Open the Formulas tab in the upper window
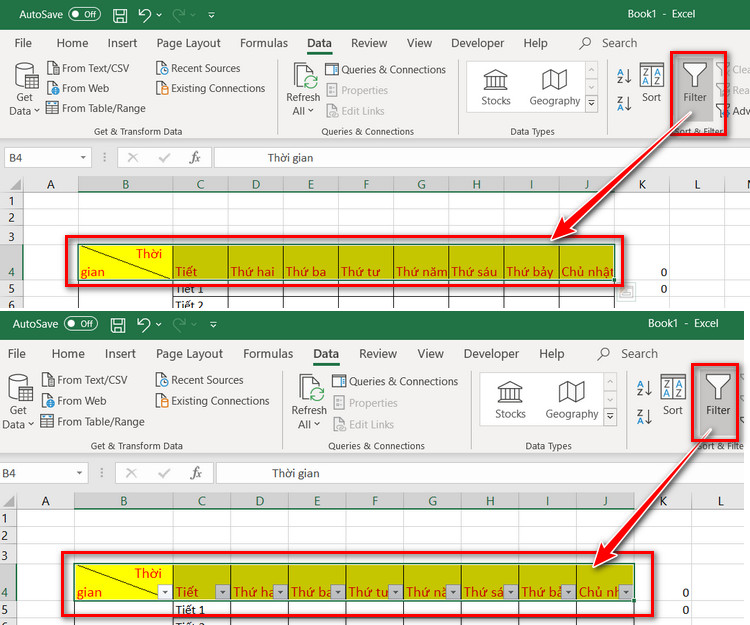750x625 pixels. (x=264, y=43)
